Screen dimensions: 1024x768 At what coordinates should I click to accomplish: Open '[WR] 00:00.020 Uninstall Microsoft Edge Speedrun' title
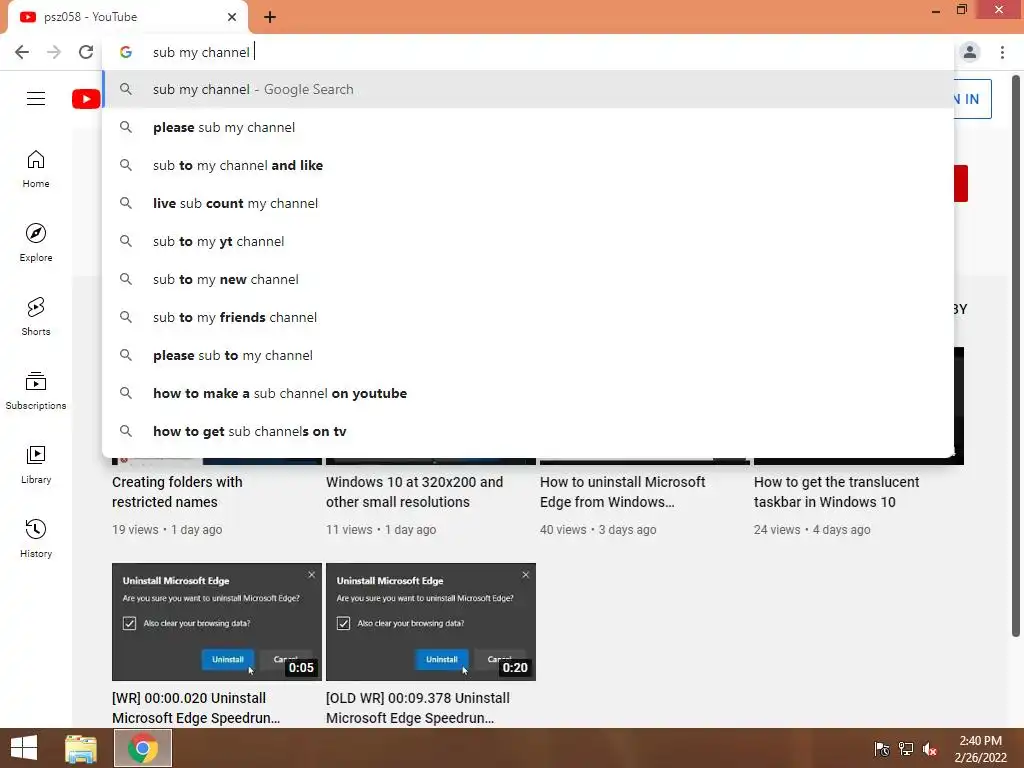tap(196, 708)
